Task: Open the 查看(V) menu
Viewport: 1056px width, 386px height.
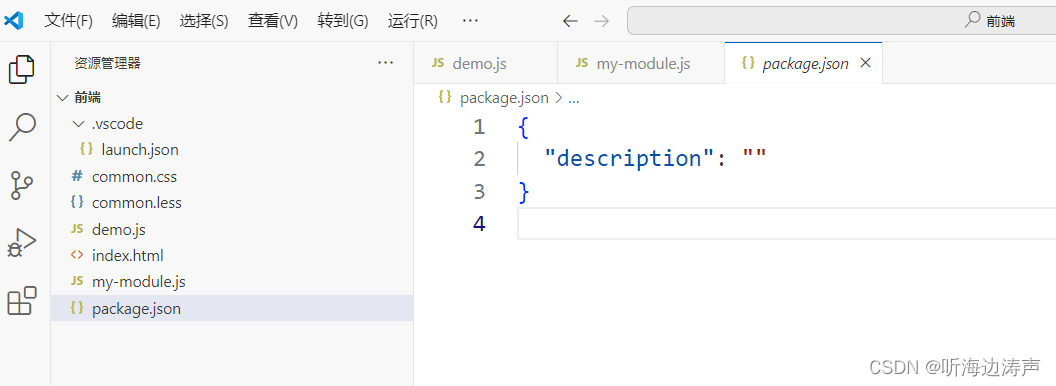Action: [x=273, y=21]
